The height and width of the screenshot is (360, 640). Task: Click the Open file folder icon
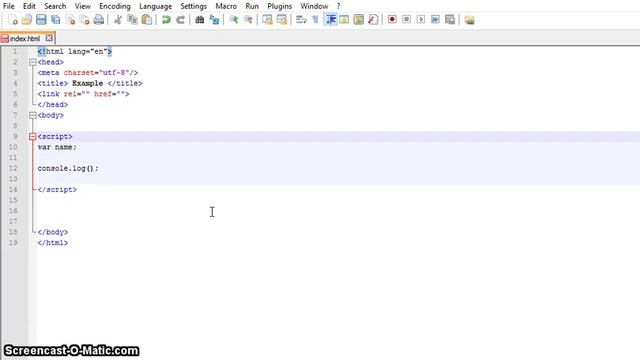27,20
